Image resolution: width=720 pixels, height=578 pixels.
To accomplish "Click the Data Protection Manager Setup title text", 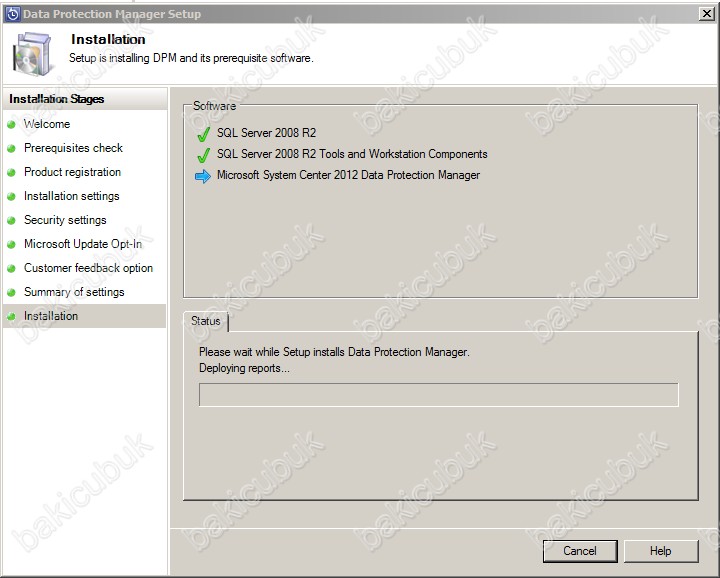I will coord(112,14).
